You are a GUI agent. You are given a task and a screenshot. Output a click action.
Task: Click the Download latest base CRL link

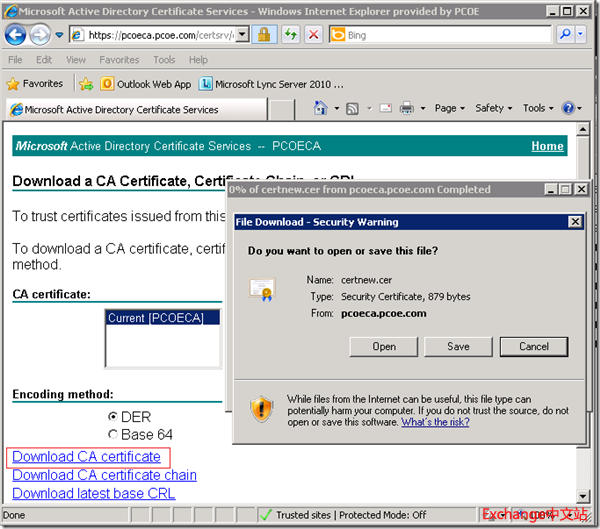click(x=94, y=493)
